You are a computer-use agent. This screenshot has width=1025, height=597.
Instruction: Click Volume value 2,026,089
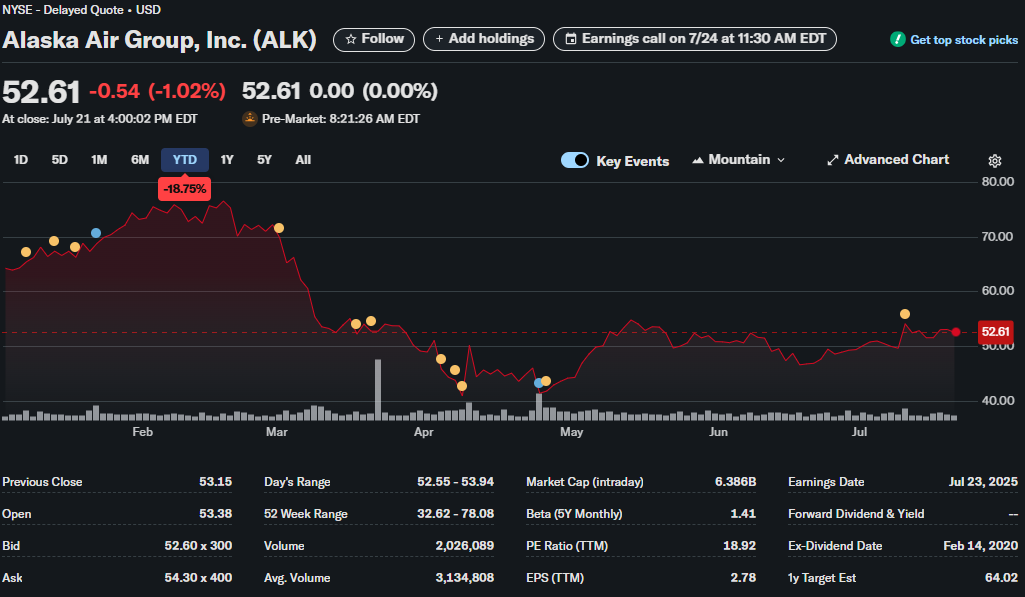pos(465,546)
